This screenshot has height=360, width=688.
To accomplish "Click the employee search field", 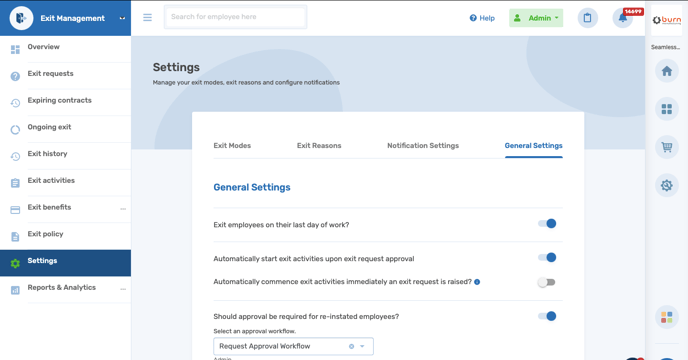I will pos(236,17).
